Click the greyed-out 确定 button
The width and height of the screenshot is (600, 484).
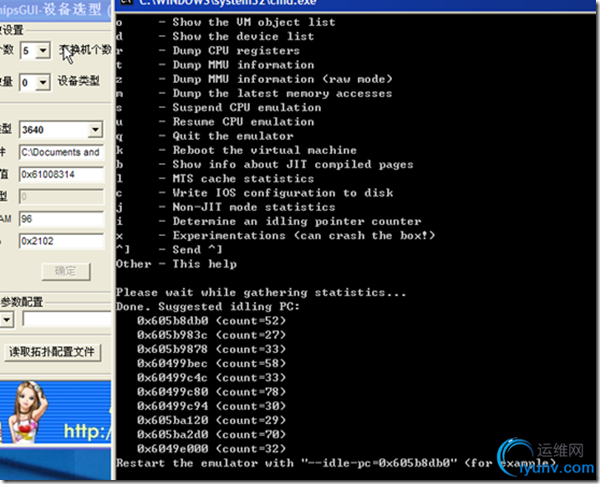(66, 271)
